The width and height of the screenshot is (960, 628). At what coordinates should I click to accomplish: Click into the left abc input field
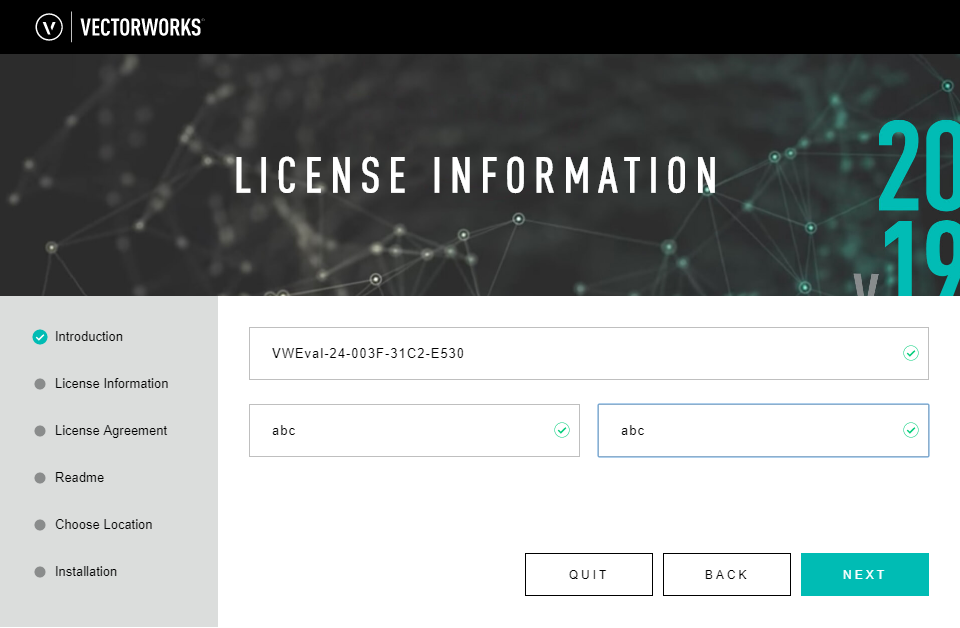click(414, 430)
